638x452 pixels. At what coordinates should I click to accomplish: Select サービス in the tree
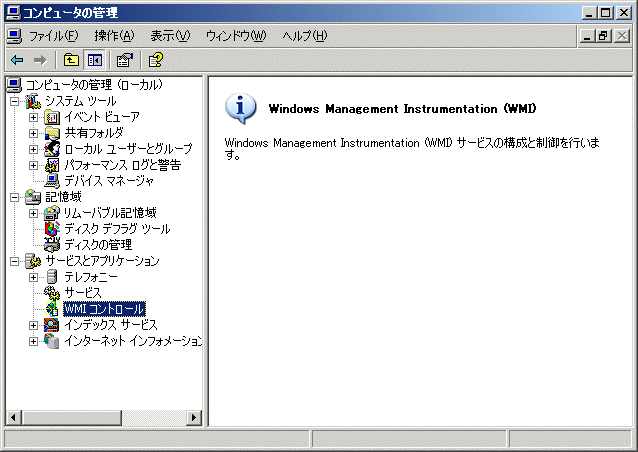83,293
